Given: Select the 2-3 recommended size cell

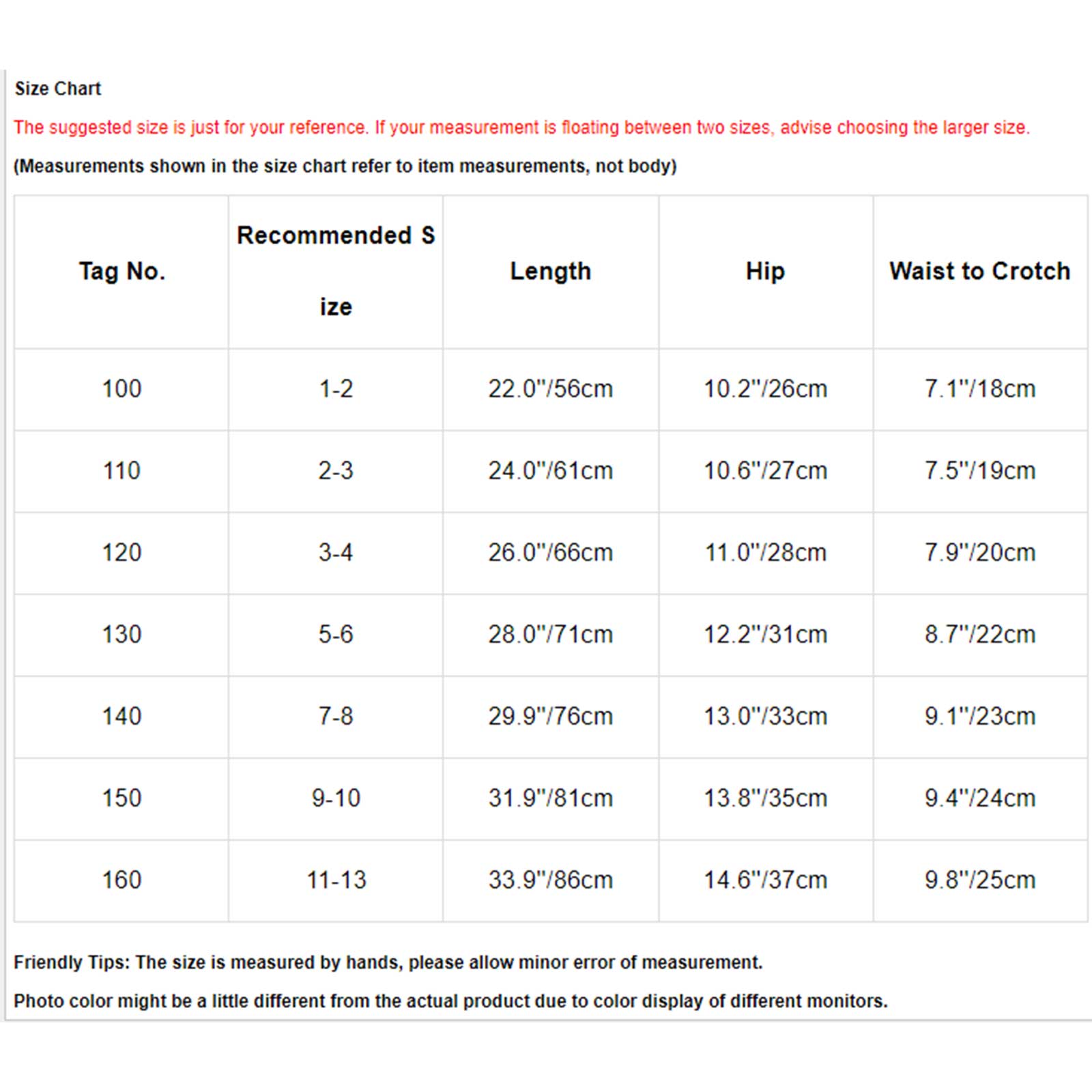Looking at the screenshot, I should 336,471.
